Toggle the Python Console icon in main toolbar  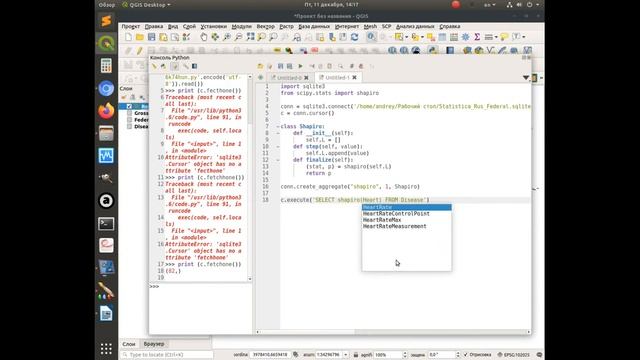433,50
